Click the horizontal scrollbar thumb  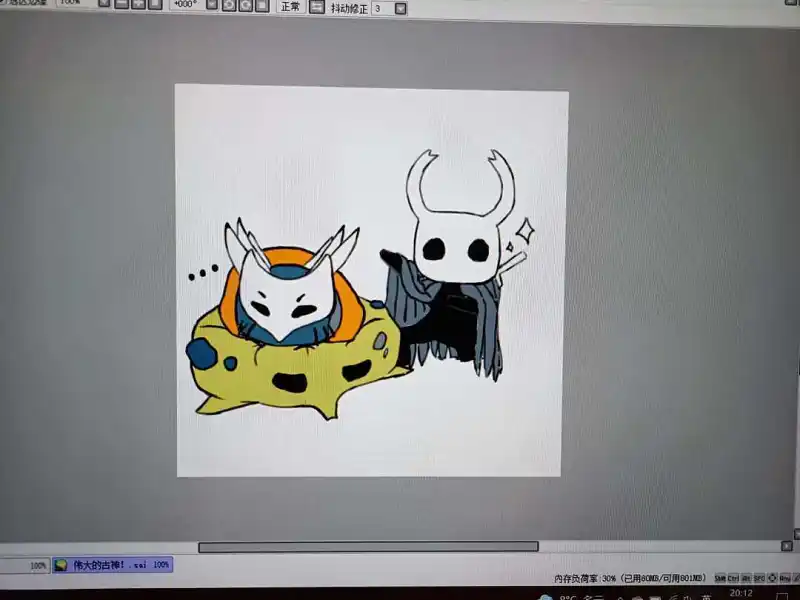coord(368,547)
